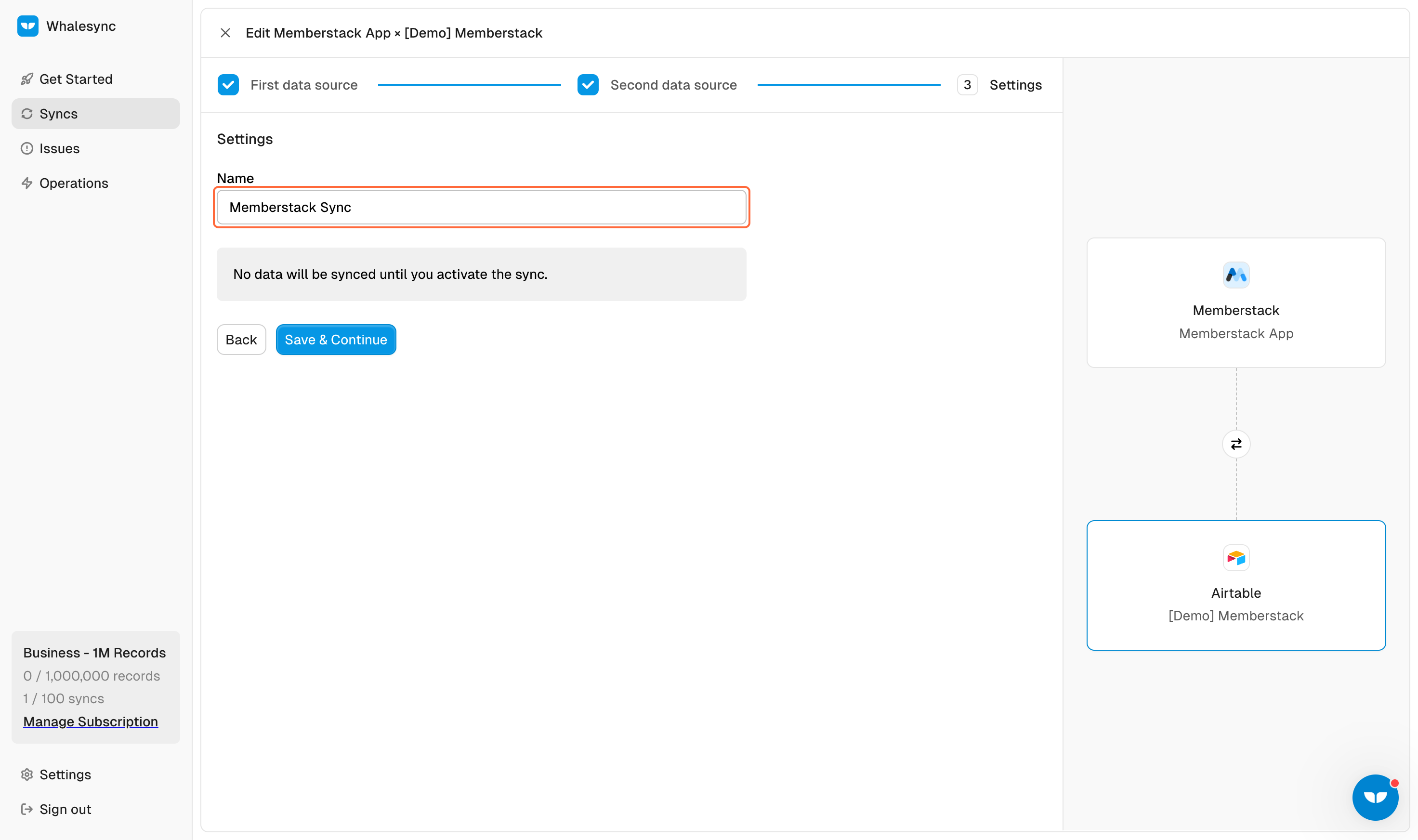The height and width of the screenshot is (840, 1418).
Task: Click step number 3 badge
Action: pos(967,85)
